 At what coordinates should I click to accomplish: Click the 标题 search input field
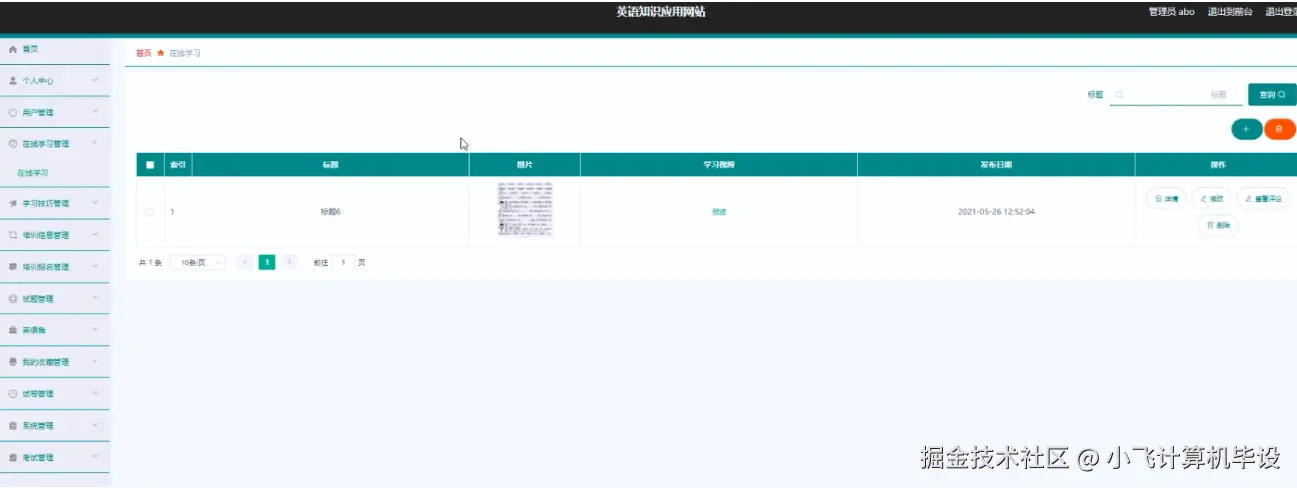tap(1175, 95)
